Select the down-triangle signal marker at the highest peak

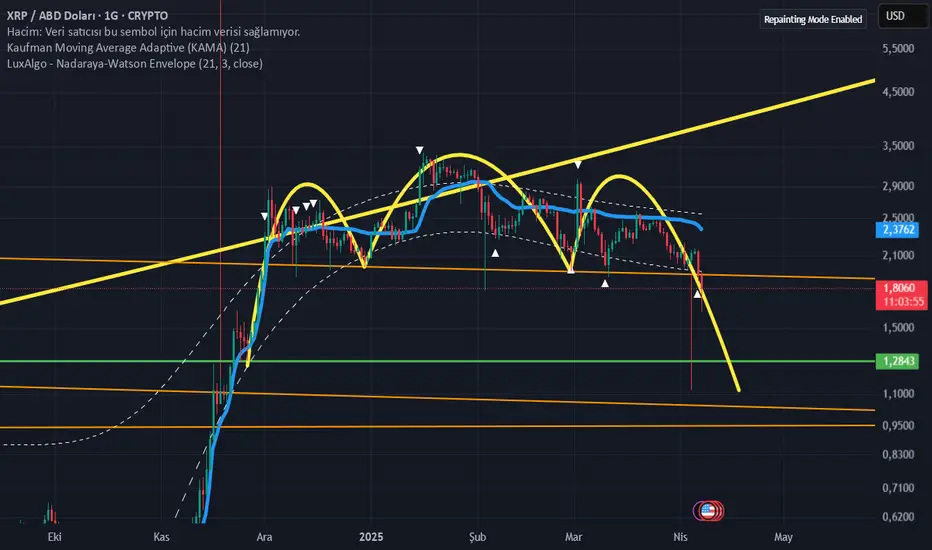click(420, 150)
